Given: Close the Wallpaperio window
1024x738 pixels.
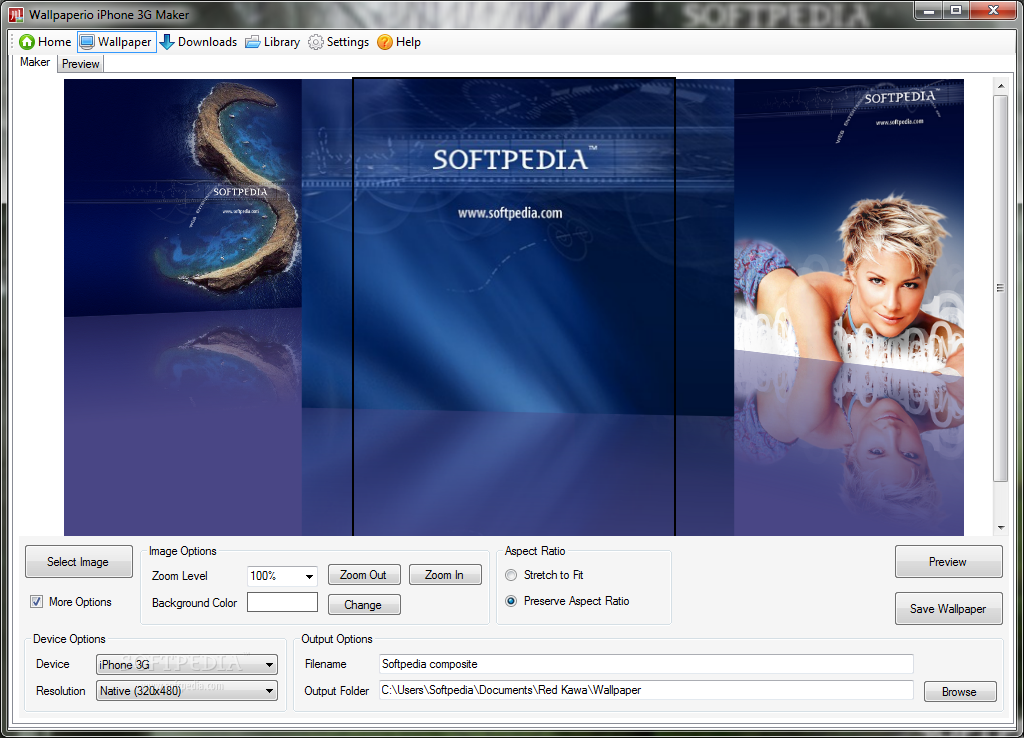Looking at the screenshot, I should pos(993,10).
